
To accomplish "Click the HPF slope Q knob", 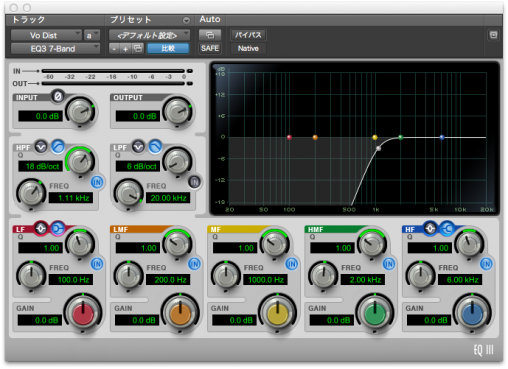I will pyautogui.click(x=80, y=162).
